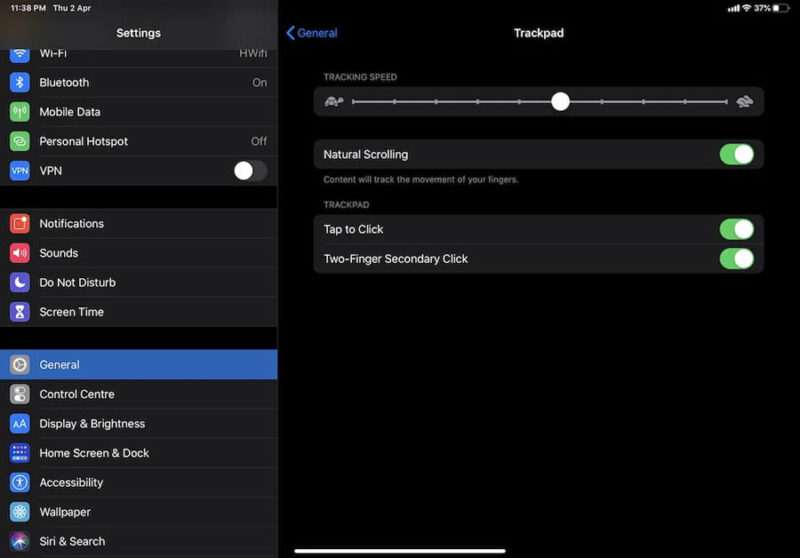Image resolution: width=800 pixels, height=558 pixels.
Task: Toggle Two-Finger Secondary Click off
Action: pyautogui.click(x=736, y=259)
